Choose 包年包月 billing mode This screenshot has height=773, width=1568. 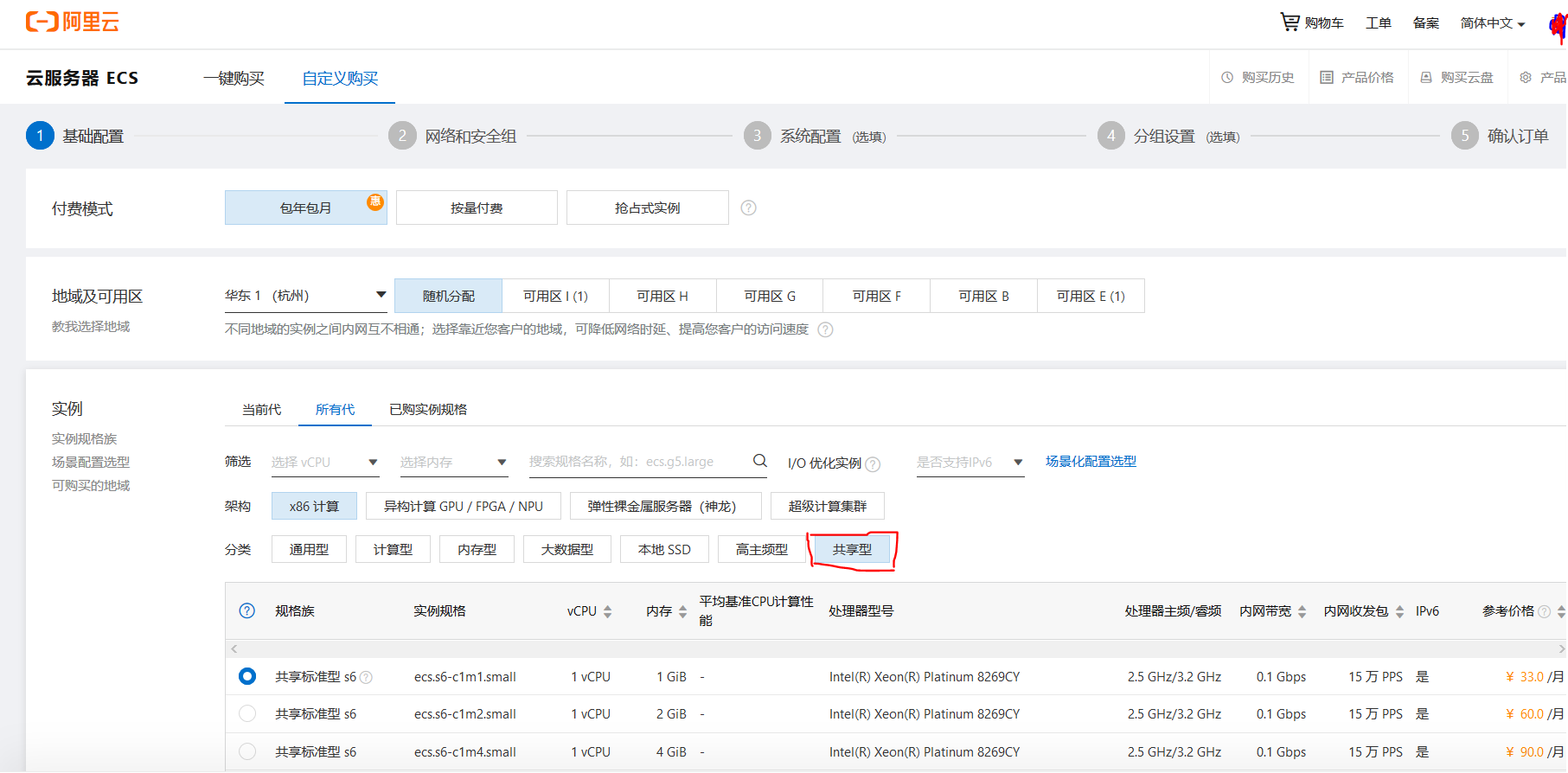coord(306,208)
